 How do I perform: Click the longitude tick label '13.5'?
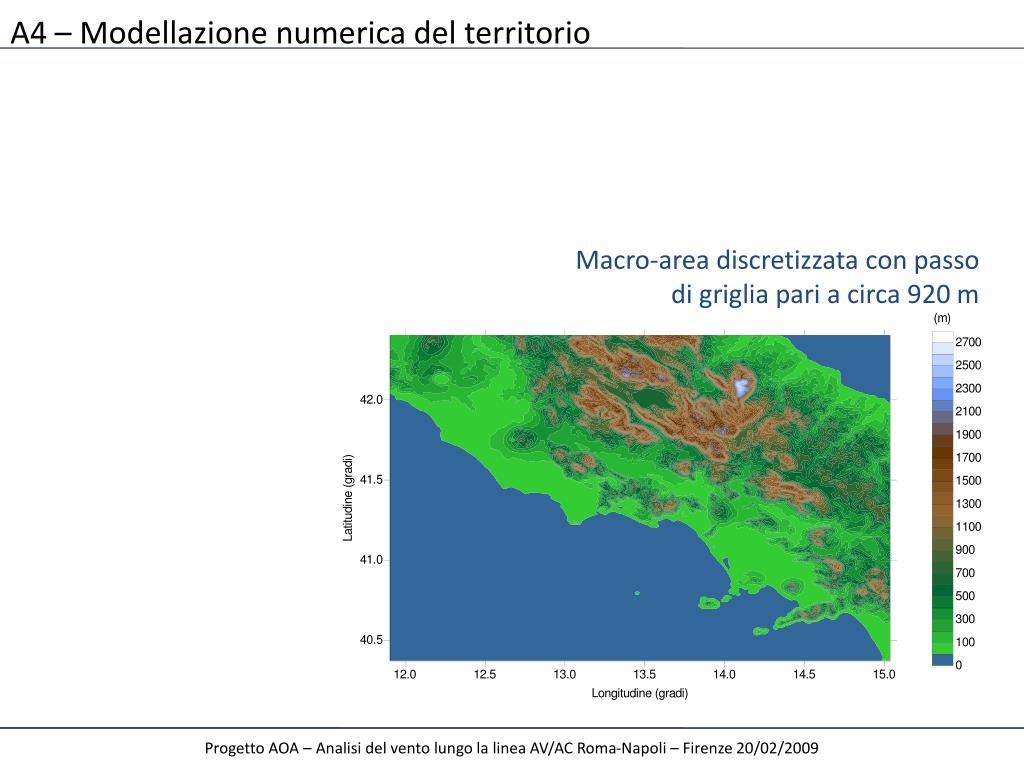tap(645, 675)
